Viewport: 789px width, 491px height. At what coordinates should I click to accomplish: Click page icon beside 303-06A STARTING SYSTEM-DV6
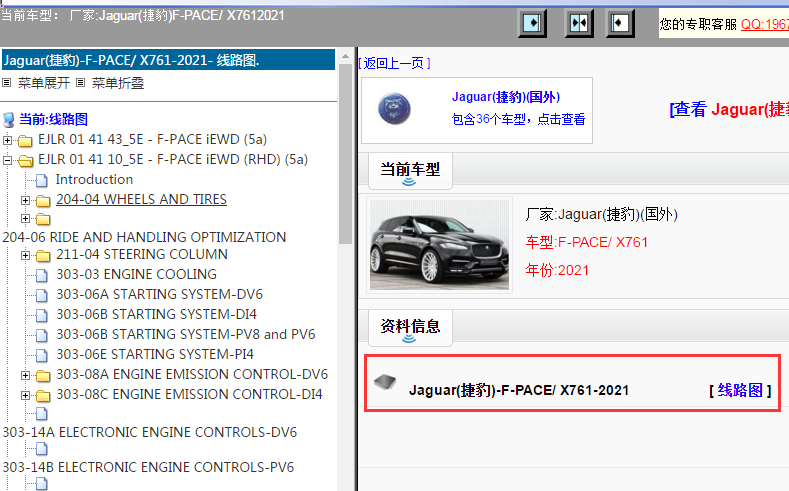coord(42,295)
